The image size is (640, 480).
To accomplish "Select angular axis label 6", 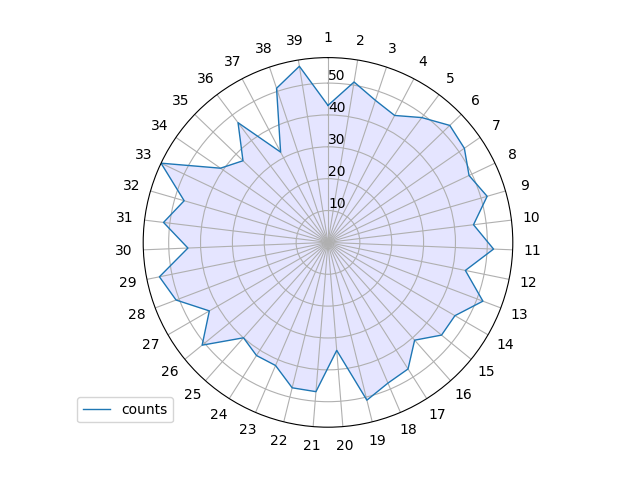I will pos(475,100).
